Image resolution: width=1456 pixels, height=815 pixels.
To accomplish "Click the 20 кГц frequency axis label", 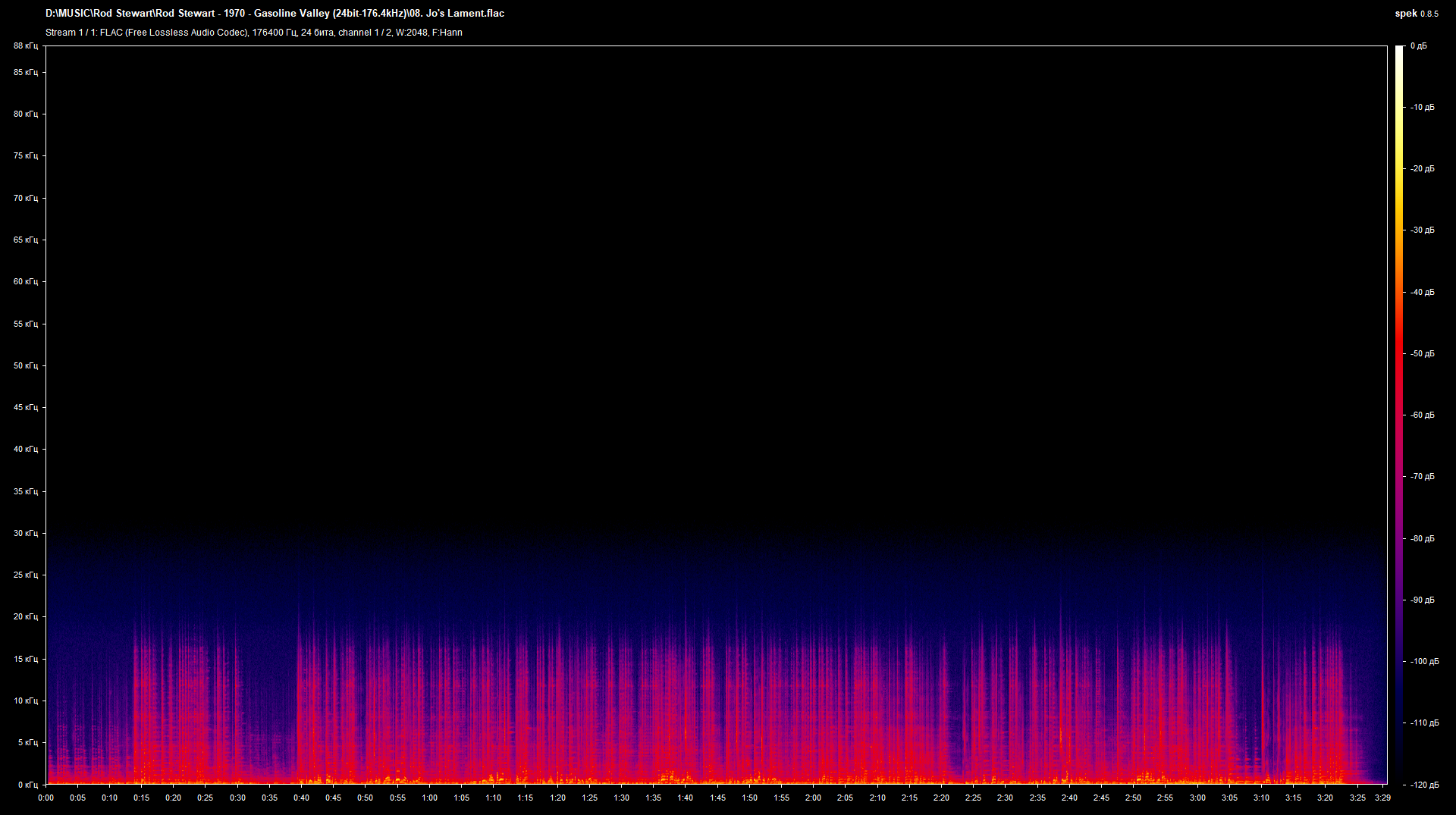I will click(x=25, y=616).
